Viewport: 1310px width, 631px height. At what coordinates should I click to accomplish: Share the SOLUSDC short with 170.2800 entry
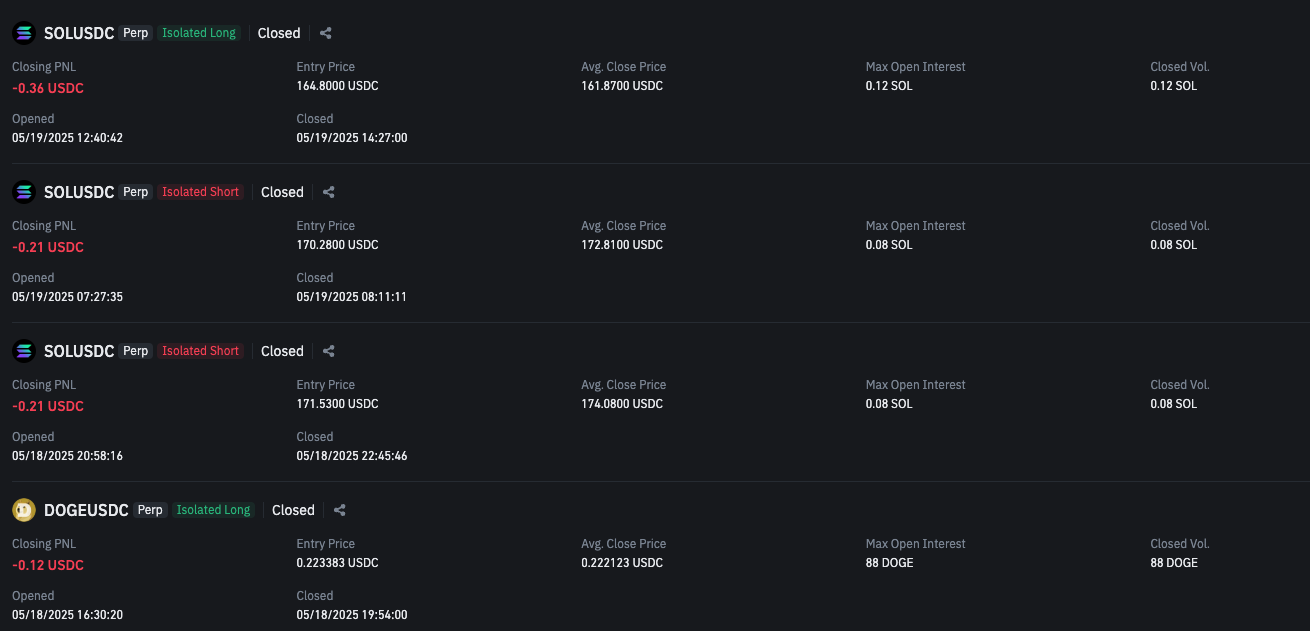point(329,192)
